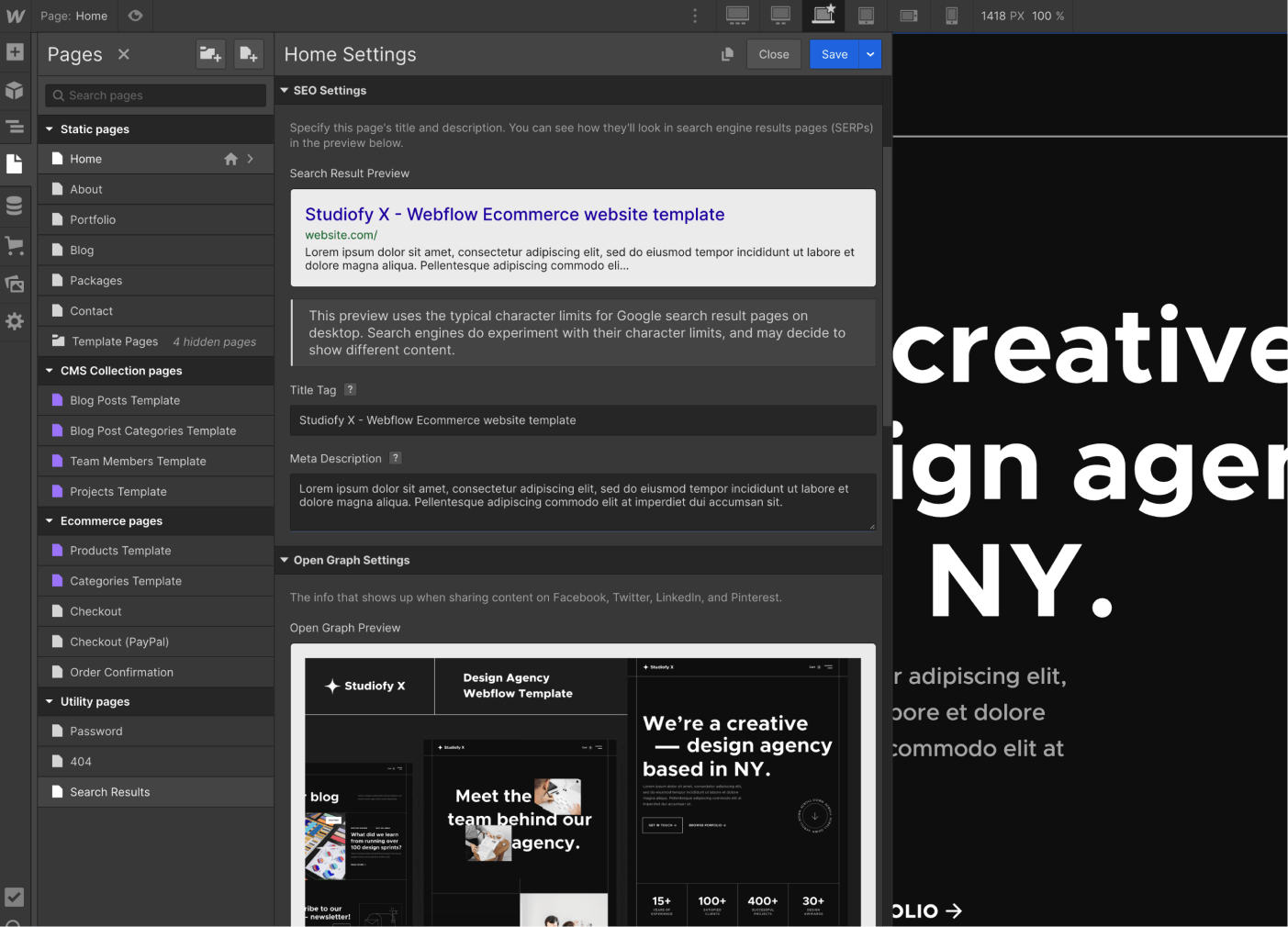Image resolution: width=1288 pixels, height=927 pixels.
Task: Click the Home page house icon
Action: tap(230, 159)
